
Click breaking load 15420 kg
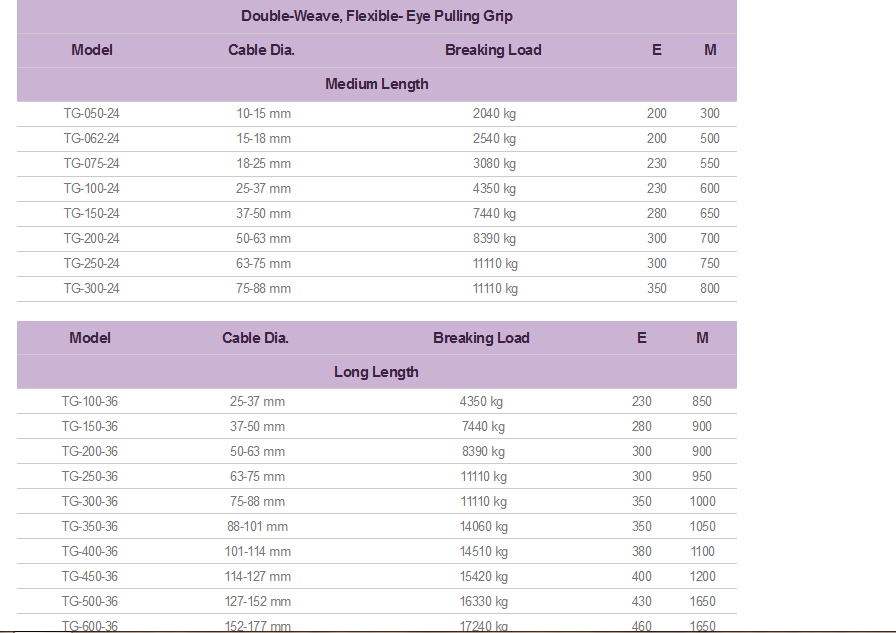click(483, 576)
